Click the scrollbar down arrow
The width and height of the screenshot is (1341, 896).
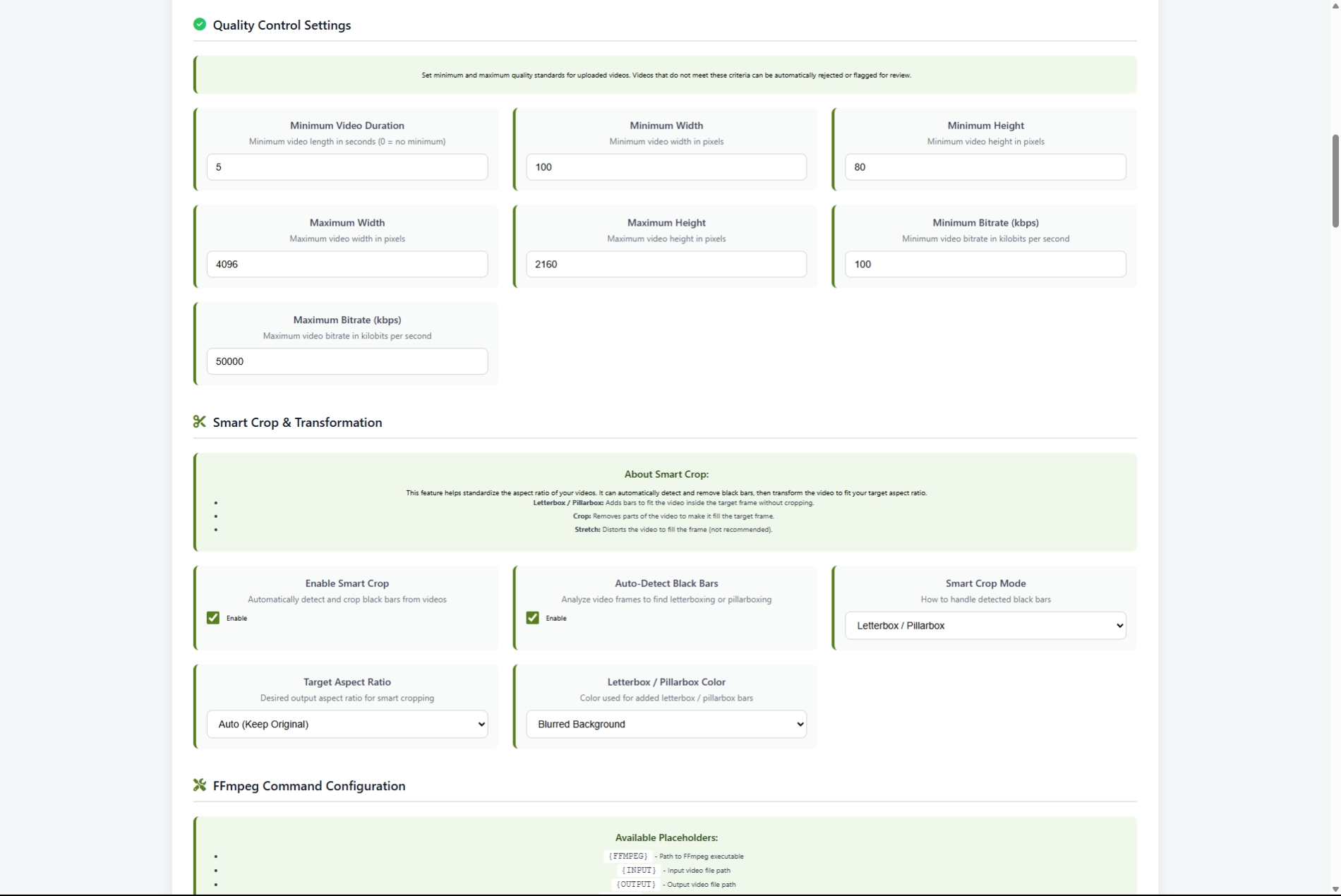(1335, 890)
